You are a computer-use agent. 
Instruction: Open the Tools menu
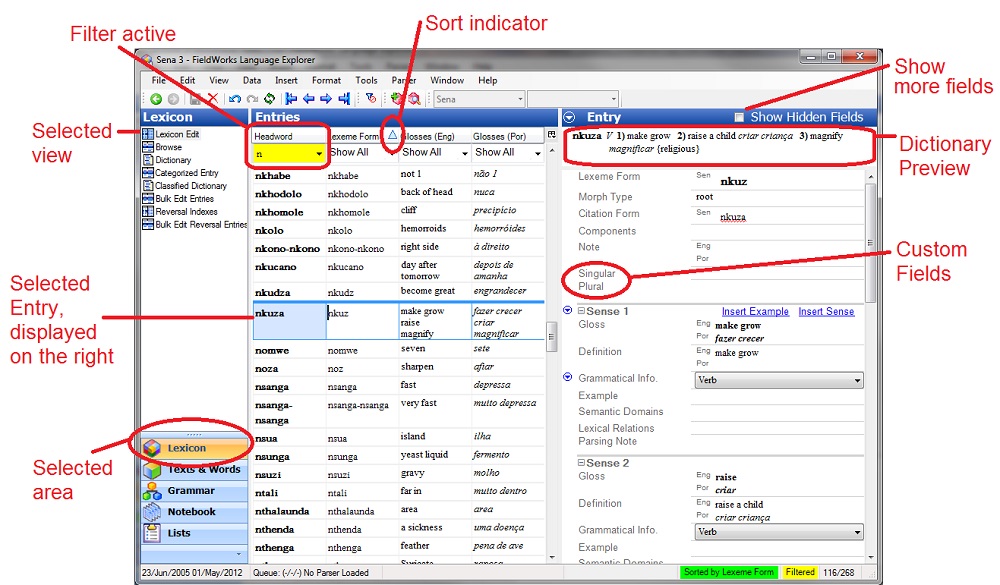pos(366,80)
